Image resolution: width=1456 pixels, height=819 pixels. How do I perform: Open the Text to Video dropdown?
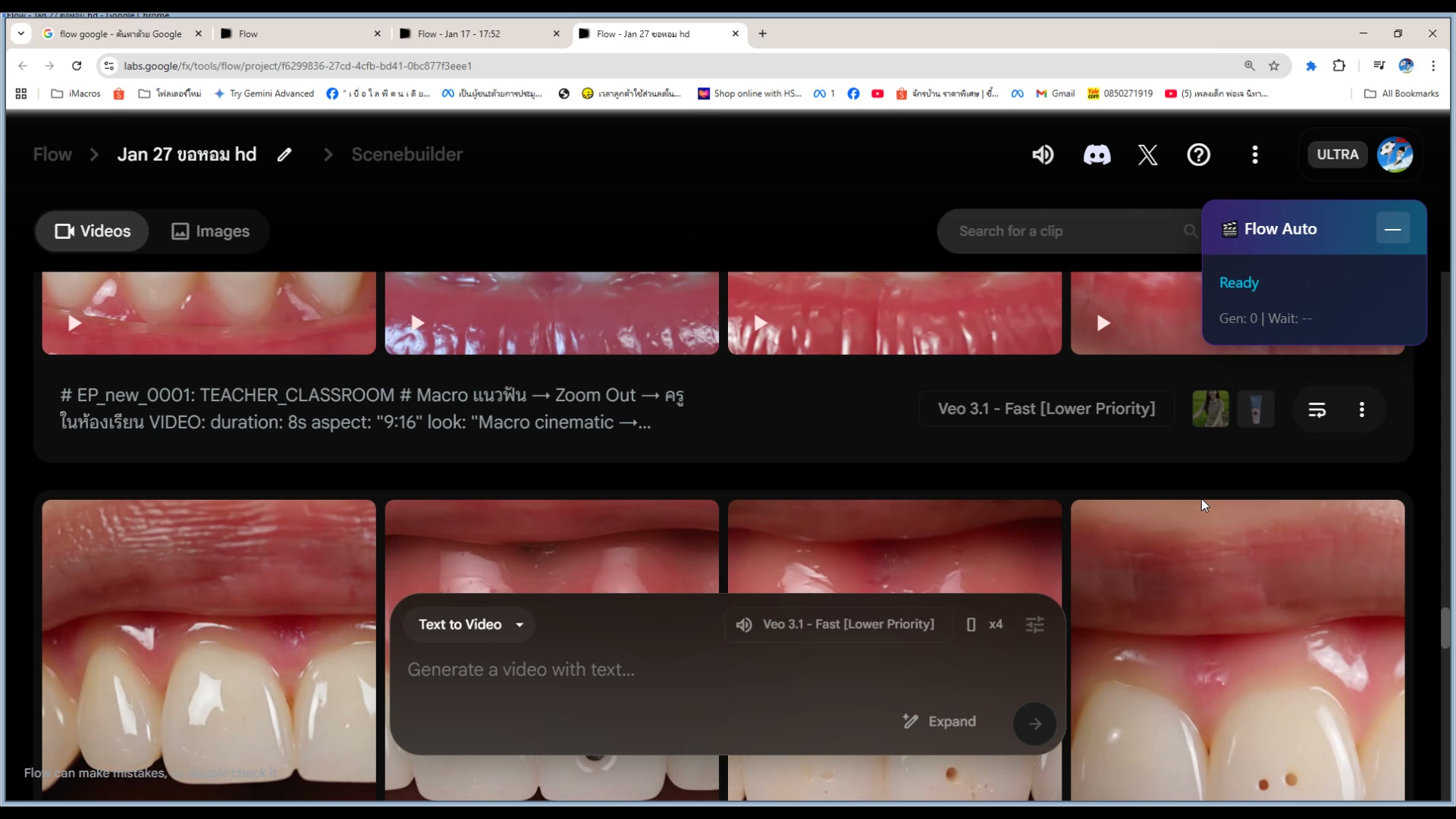[x=470, y=624]
